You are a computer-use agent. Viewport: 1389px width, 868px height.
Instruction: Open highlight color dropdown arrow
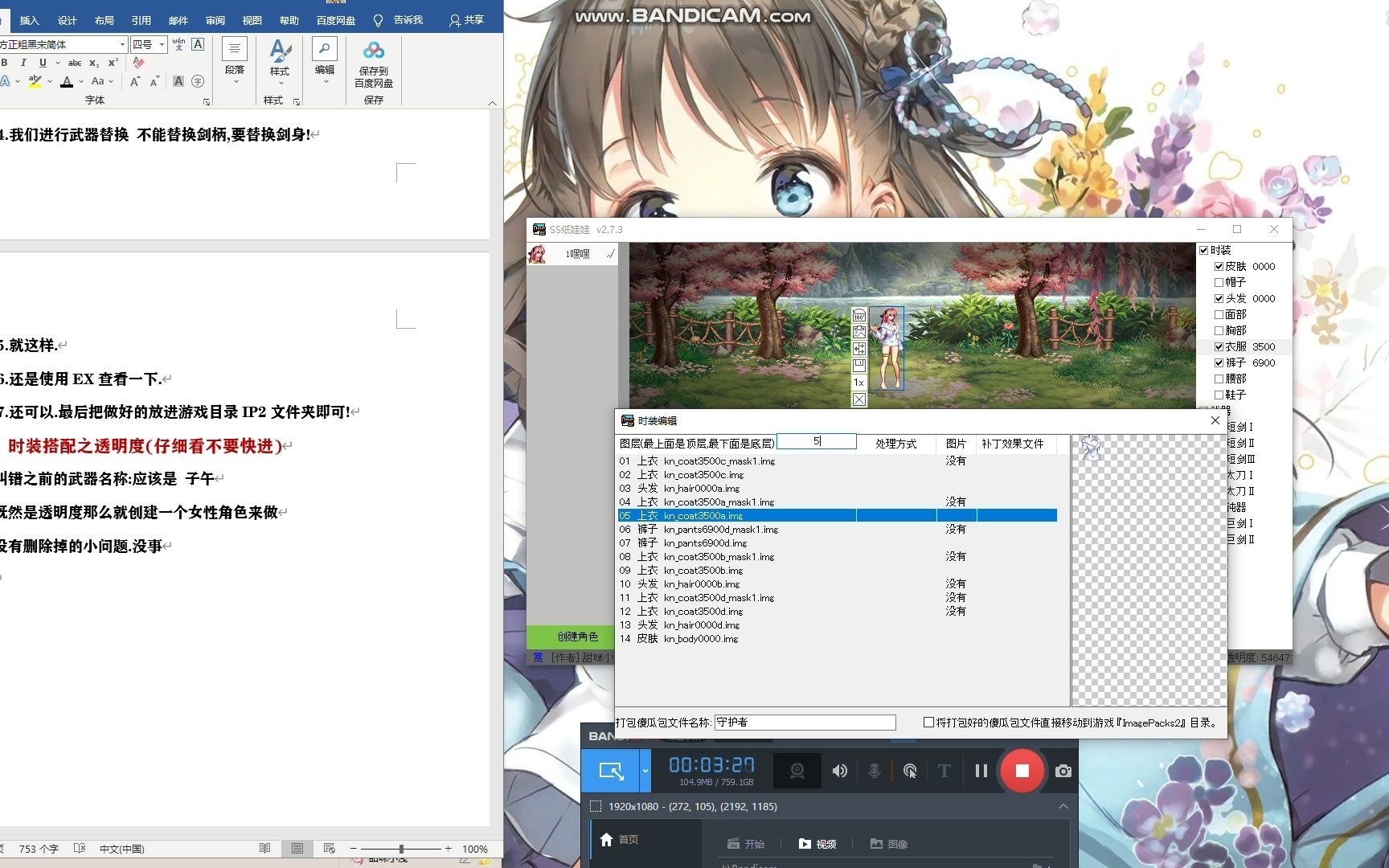click(x=50, y=81)
